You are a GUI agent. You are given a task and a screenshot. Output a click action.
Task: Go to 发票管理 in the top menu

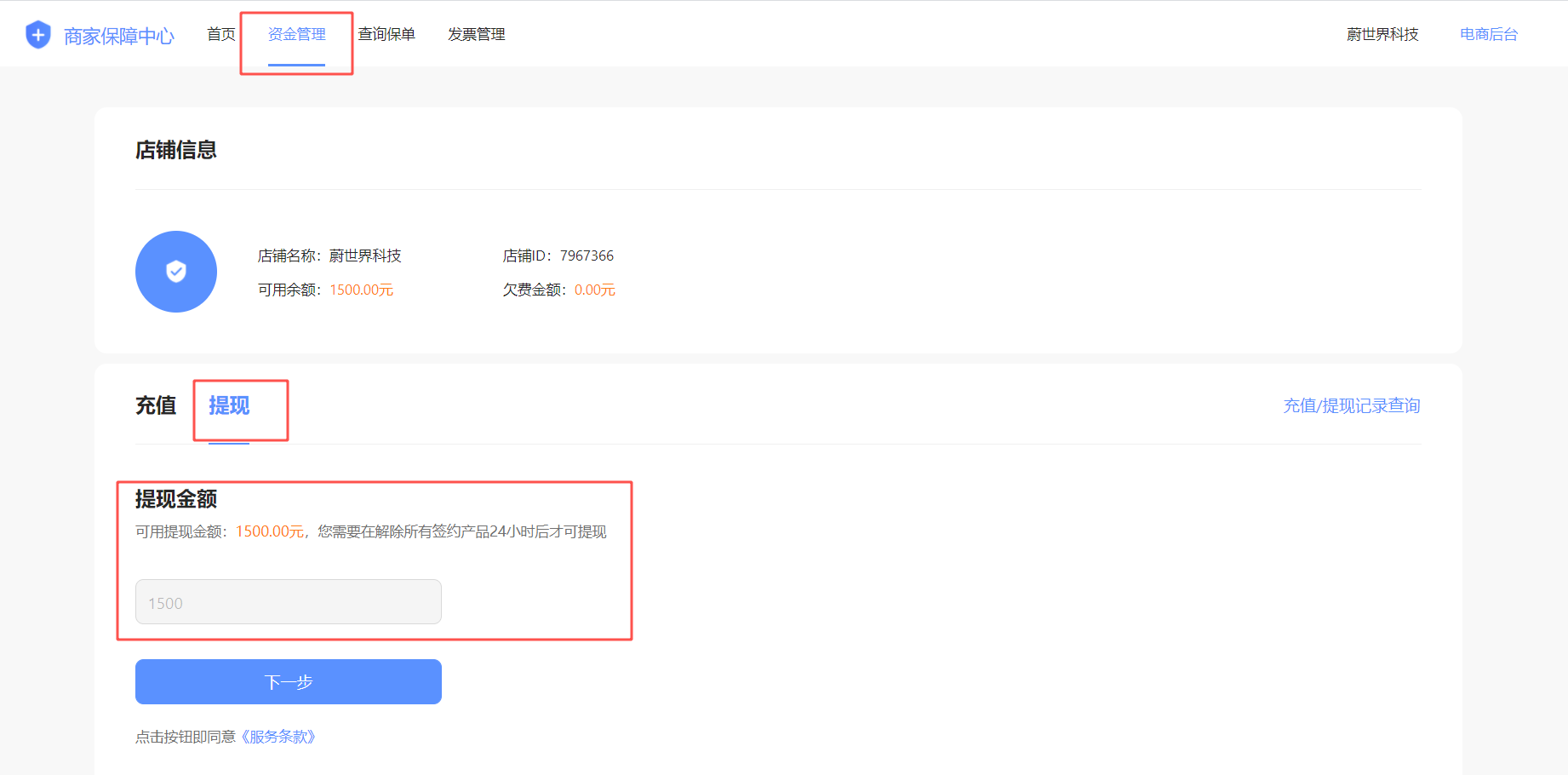[477, 34]
